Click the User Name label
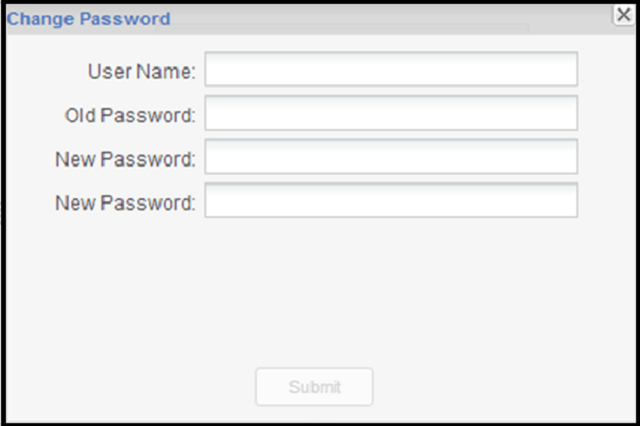Viewport: 640px width, 426px height. (x=142, y=71)
